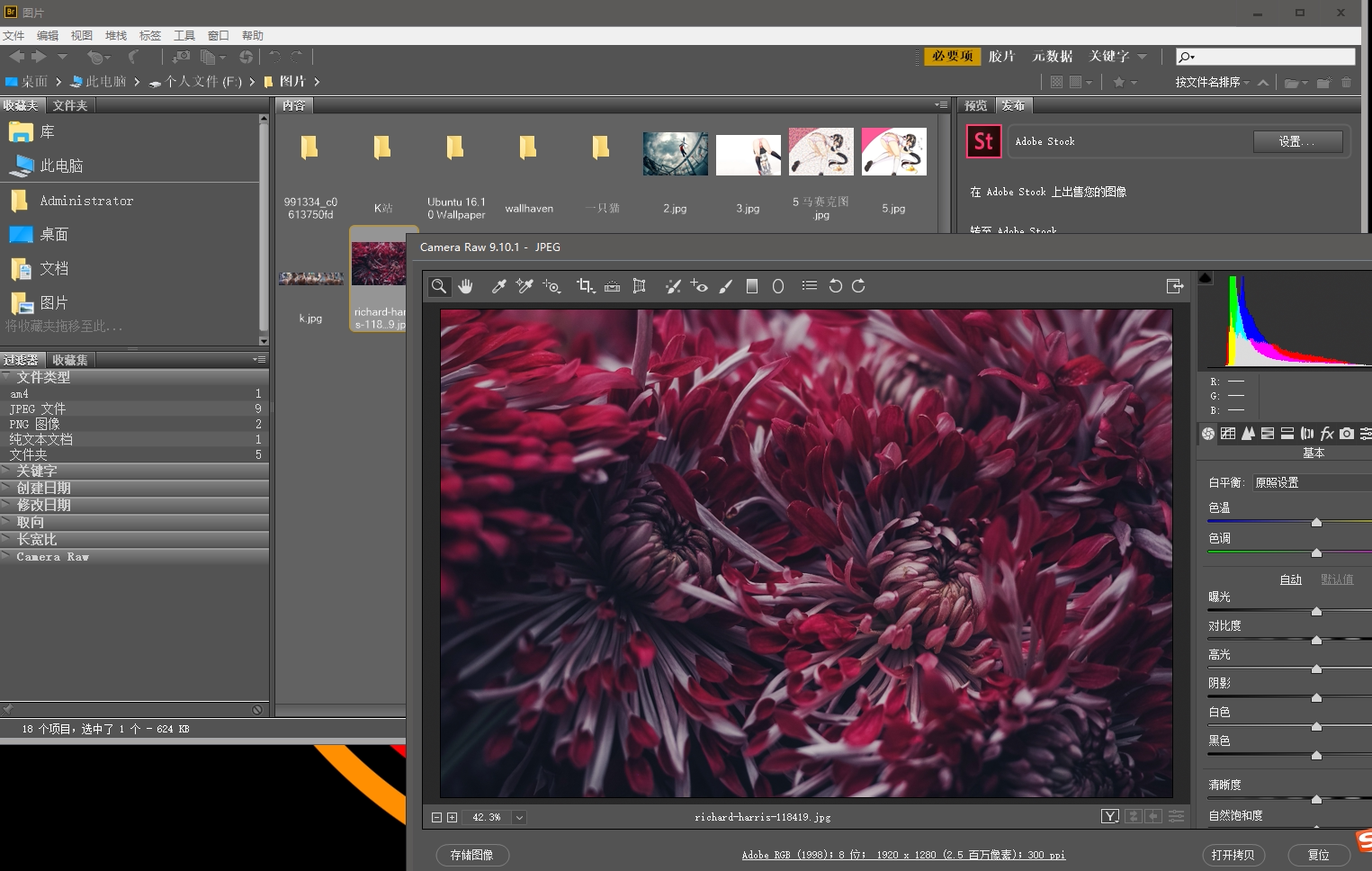Image resolution: width=1372 pixels, height=871 pixels.
Task: Click the 存储图像 button
Action: pyautogui.click(x=472, y=855)
